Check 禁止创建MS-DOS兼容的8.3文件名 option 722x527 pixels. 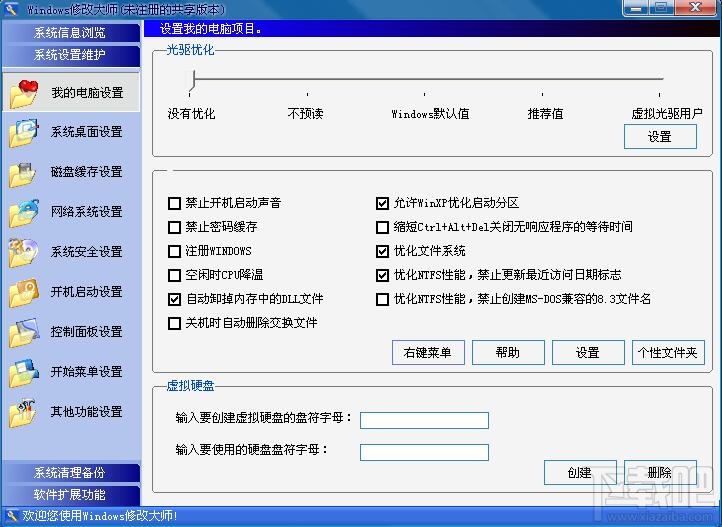[x=382, y=299]
